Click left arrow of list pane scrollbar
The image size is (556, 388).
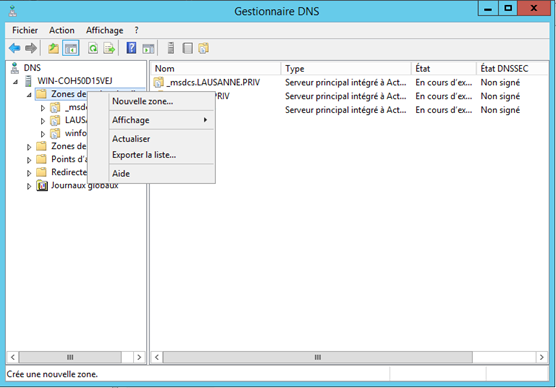(x=157, y=357)
